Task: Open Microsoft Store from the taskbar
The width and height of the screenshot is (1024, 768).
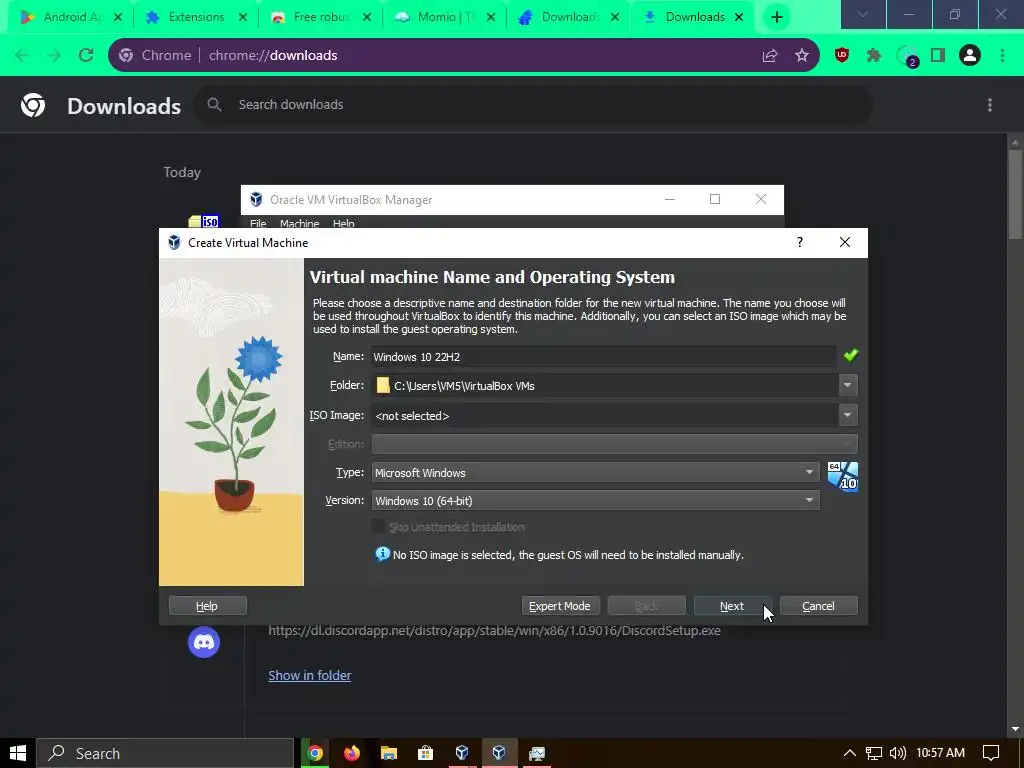Action: click(x=426, y=753)
